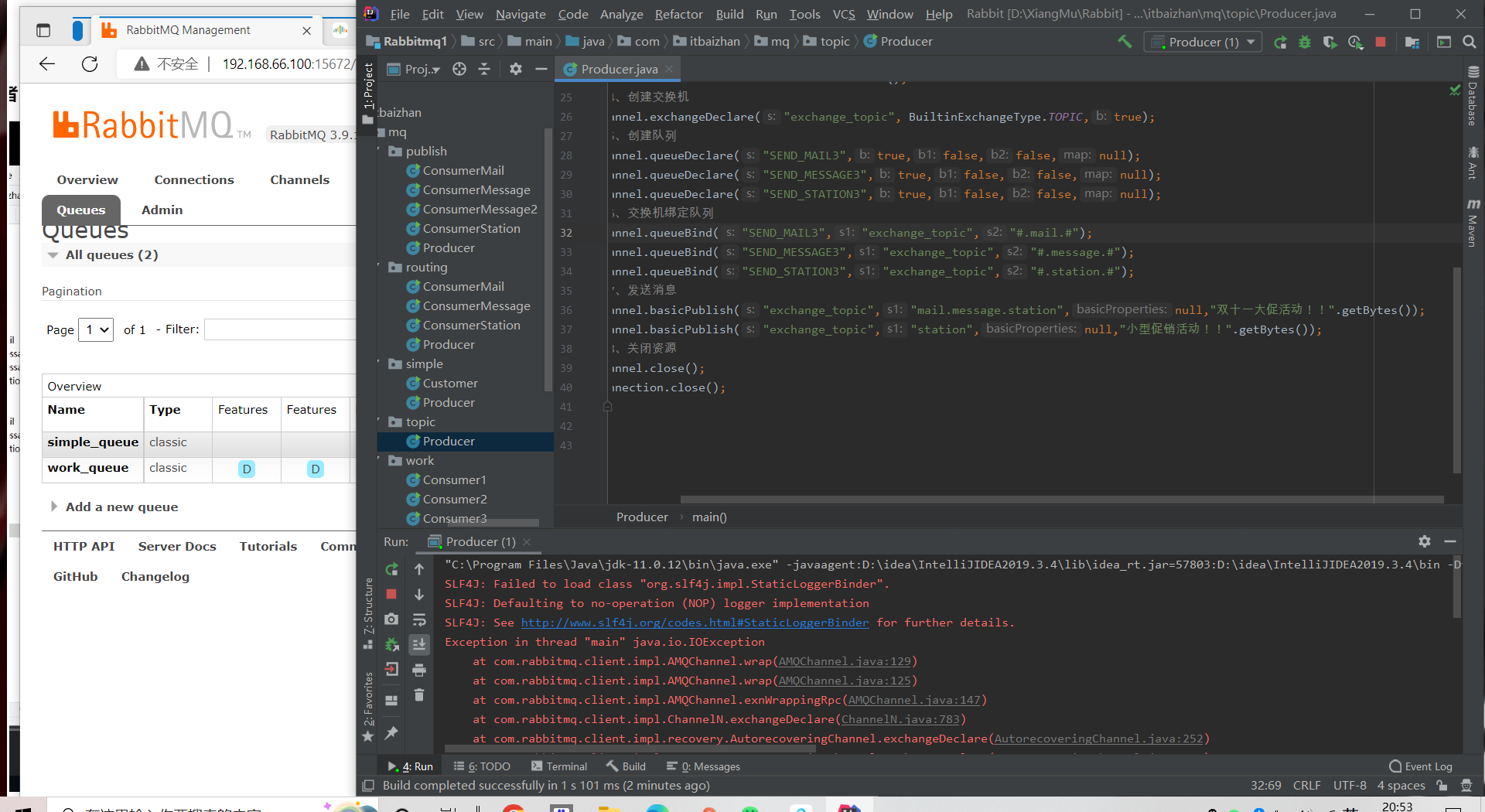The image size is (1485, 812).
Task: Open the File menu
Action: point(400,14)
